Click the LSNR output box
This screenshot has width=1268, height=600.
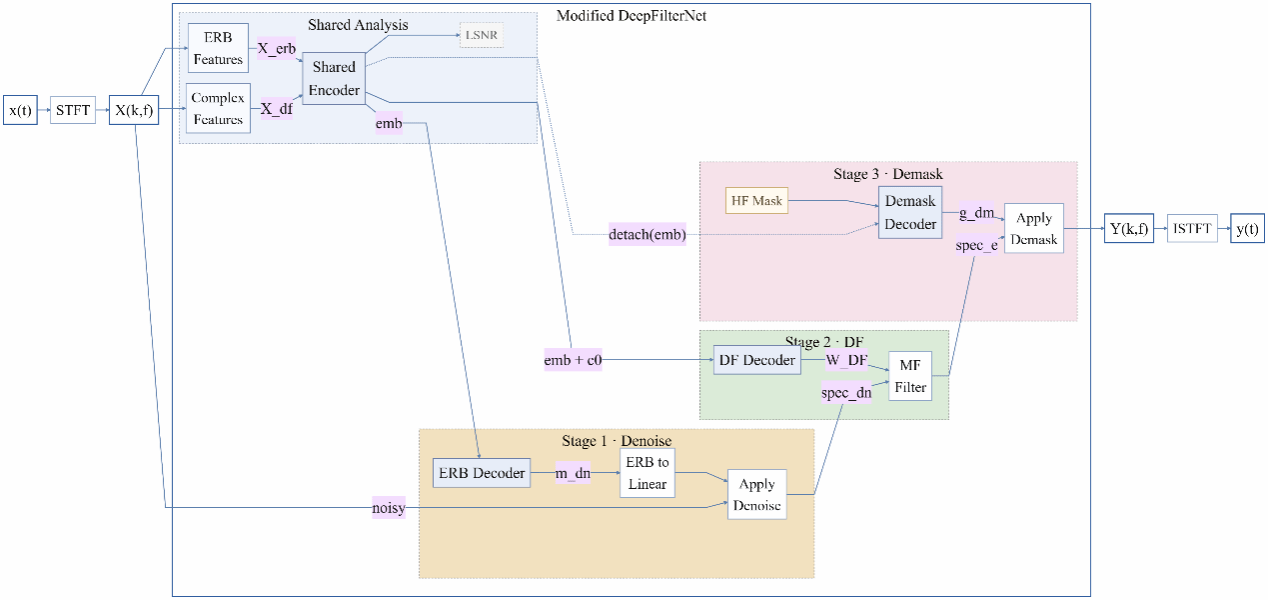click(x=481, y=35)
